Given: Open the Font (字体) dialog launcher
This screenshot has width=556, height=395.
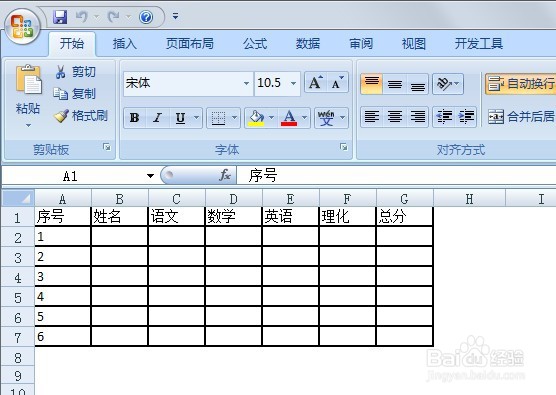Looking at the screenshot, I should 343,147.
